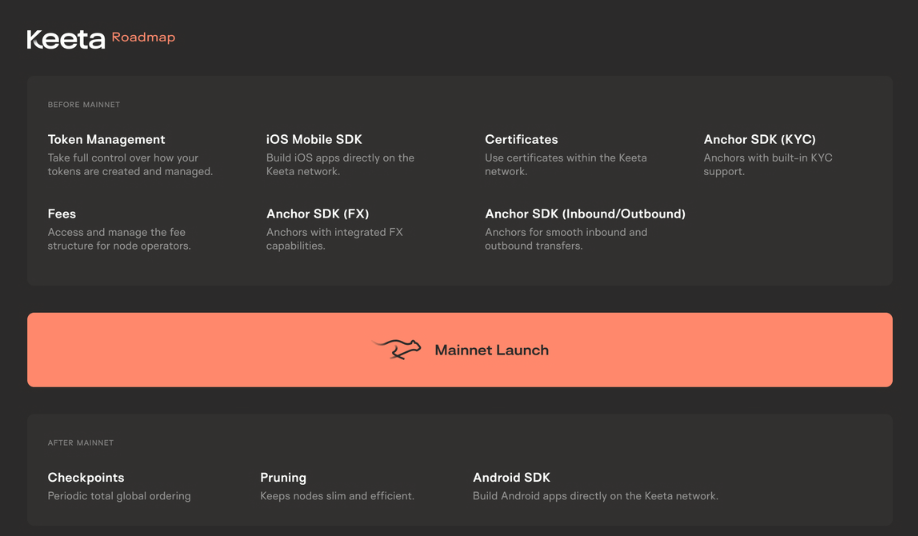Click the After Mainnet section label
The width and height of the screenshot is (918, 536).
pos(81,443)
